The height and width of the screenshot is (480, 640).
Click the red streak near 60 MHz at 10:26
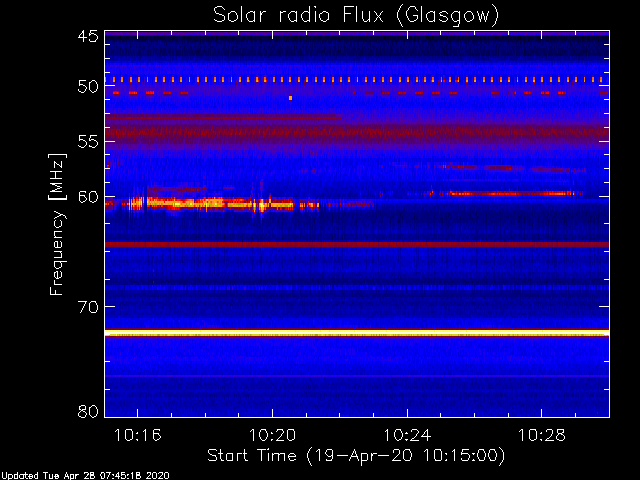510,193
